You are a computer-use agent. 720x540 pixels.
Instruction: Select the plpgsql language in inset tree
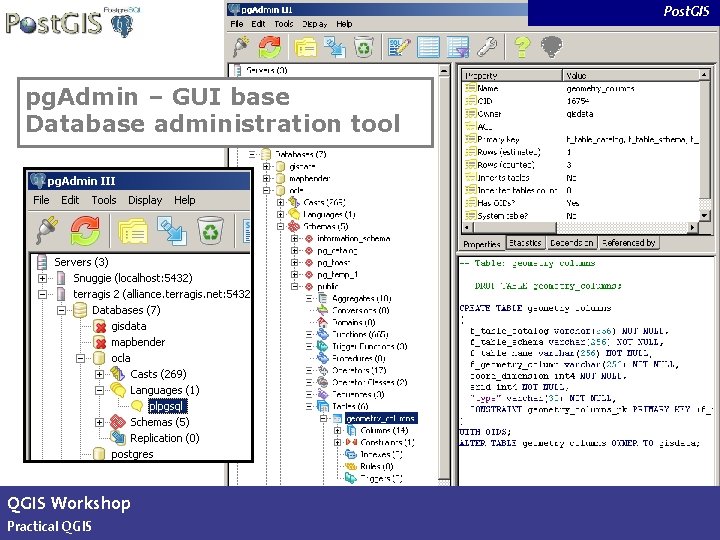point(167,406)
